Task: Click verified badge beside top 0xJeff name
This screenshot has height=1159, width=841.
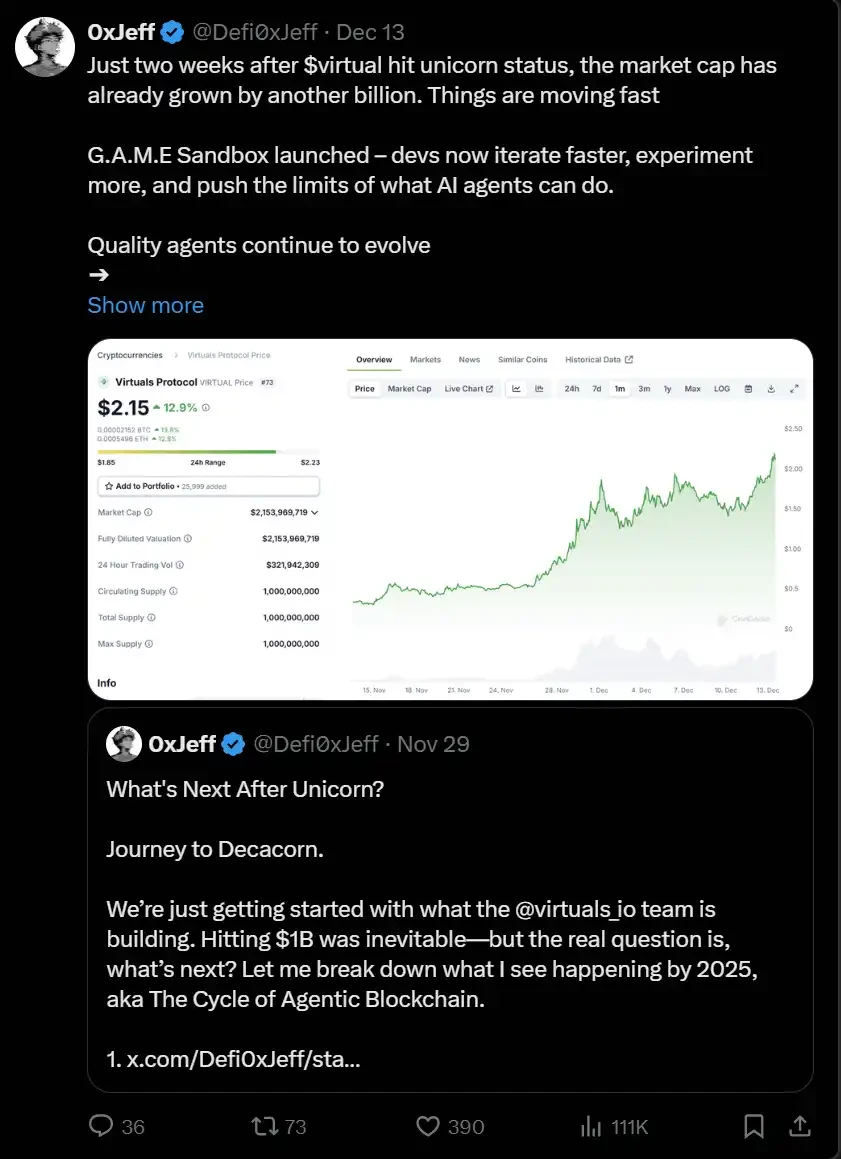Action: 172,32
